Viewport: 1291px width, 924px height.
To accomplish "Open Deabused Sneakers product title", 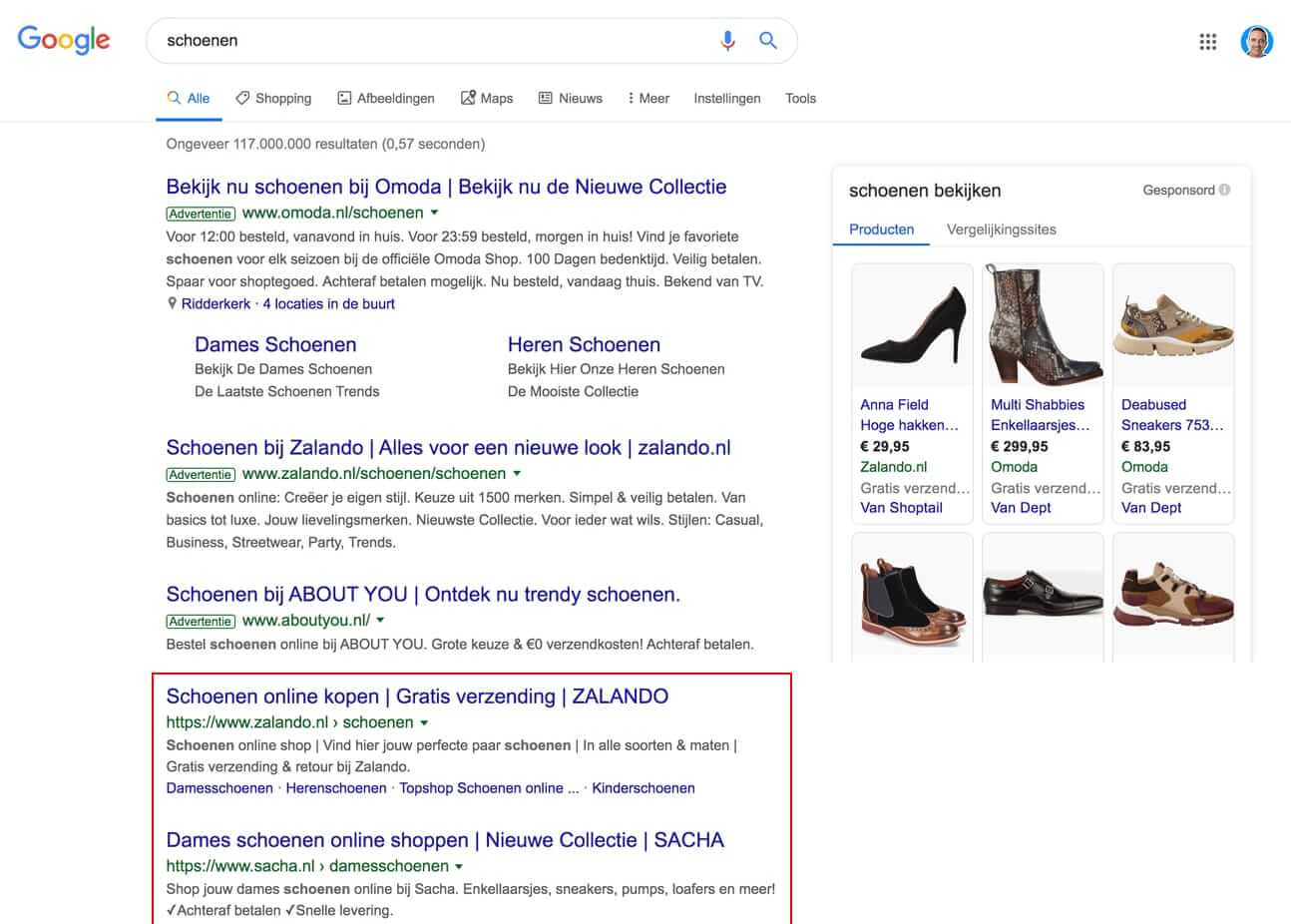I will coord(1172,414).
